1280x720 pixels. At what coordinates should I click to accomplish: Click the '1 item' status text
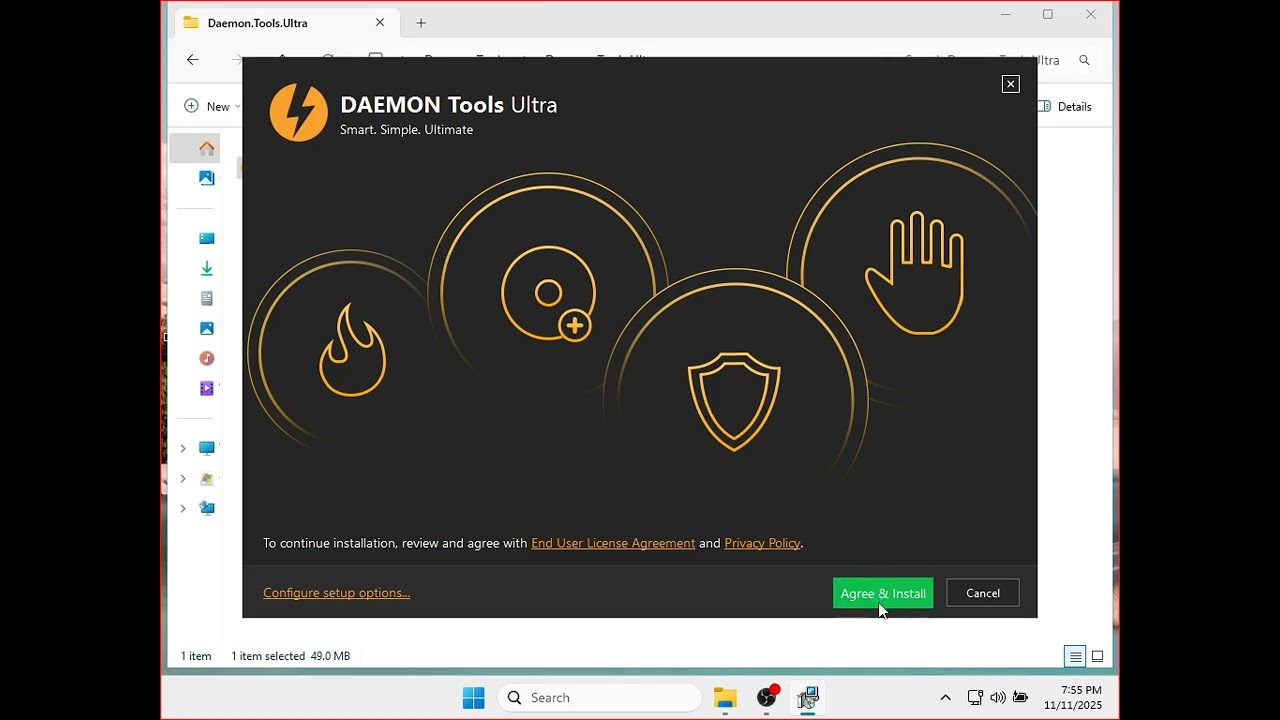coord(196,656)
